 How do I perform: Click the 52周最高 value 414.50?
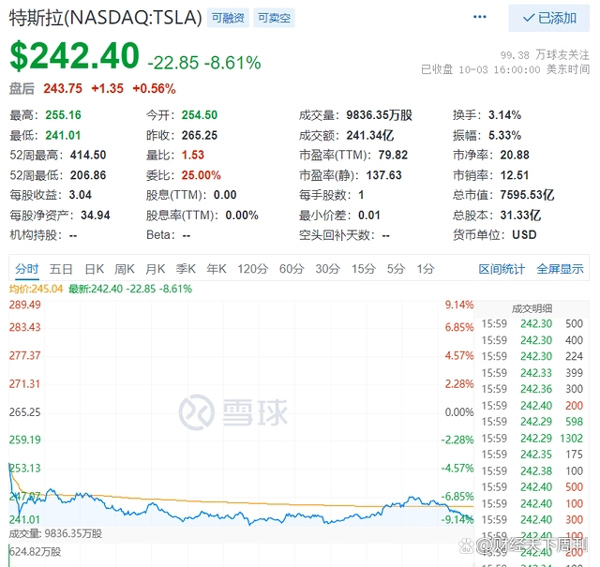click(88, 155)
